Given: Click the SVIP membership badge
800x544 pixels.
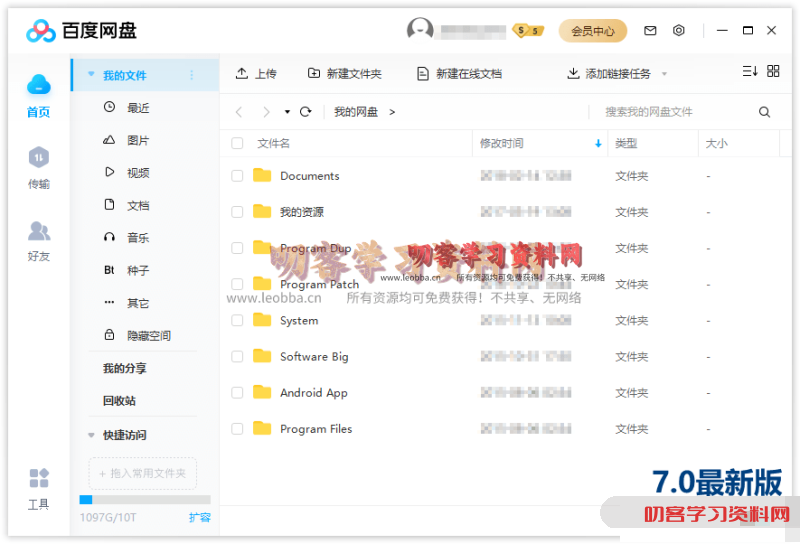Looking at the screenshot, I should click(528, 31).
